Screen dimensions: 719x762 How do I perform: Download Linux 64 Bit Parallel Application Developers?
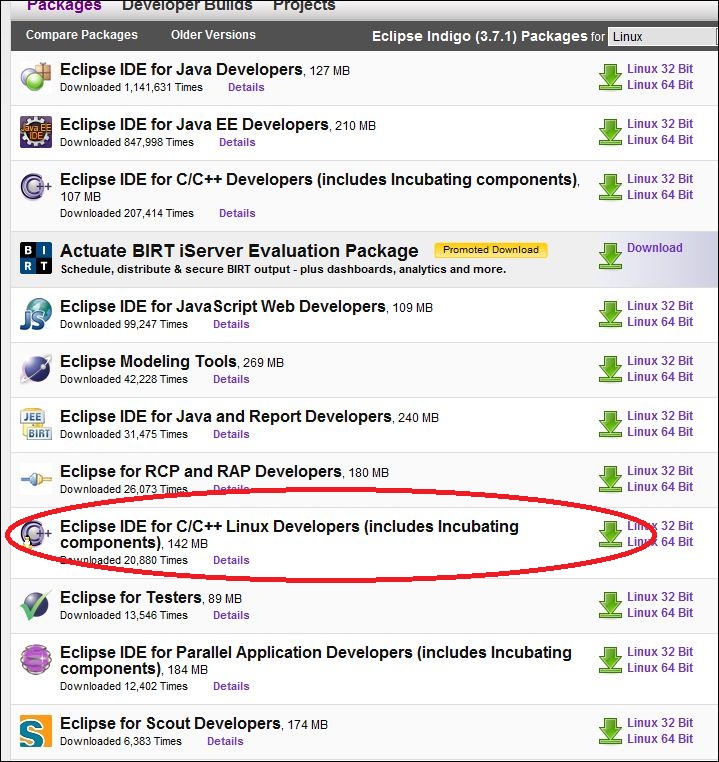(x=660, y=668)
